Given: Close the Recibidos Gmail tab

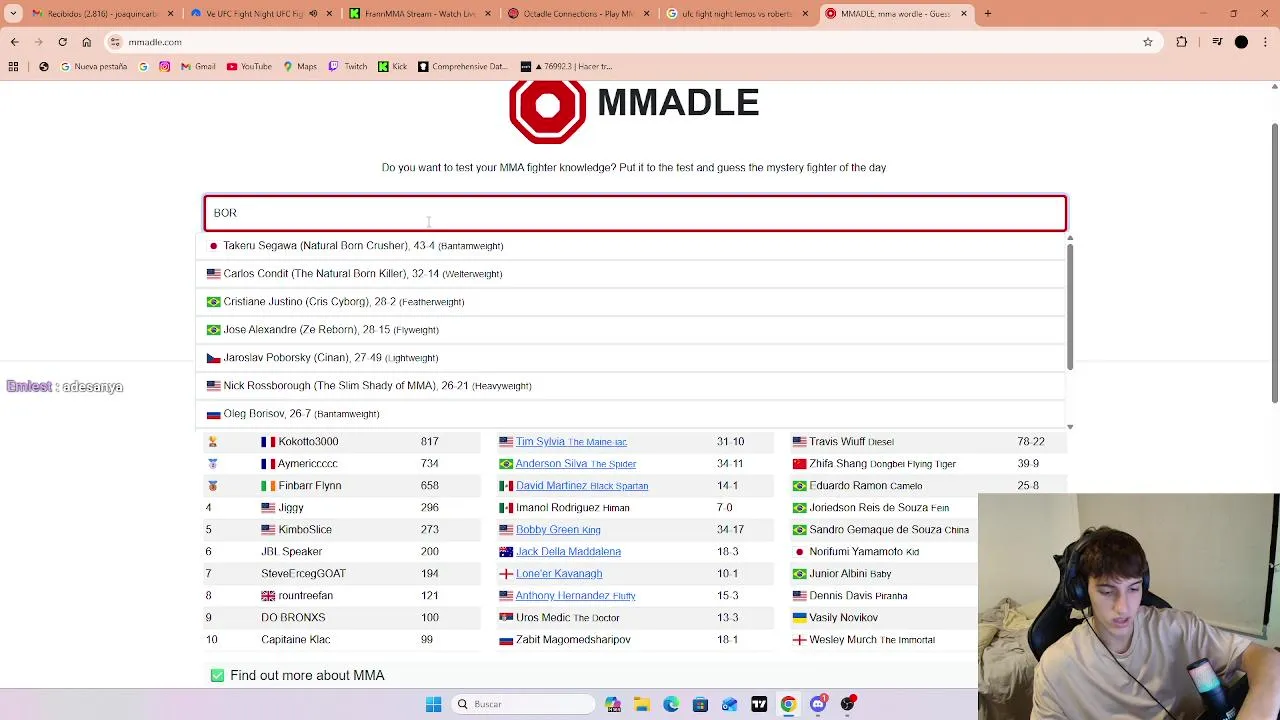Looking at the screenshot, I should coord(169,14).
